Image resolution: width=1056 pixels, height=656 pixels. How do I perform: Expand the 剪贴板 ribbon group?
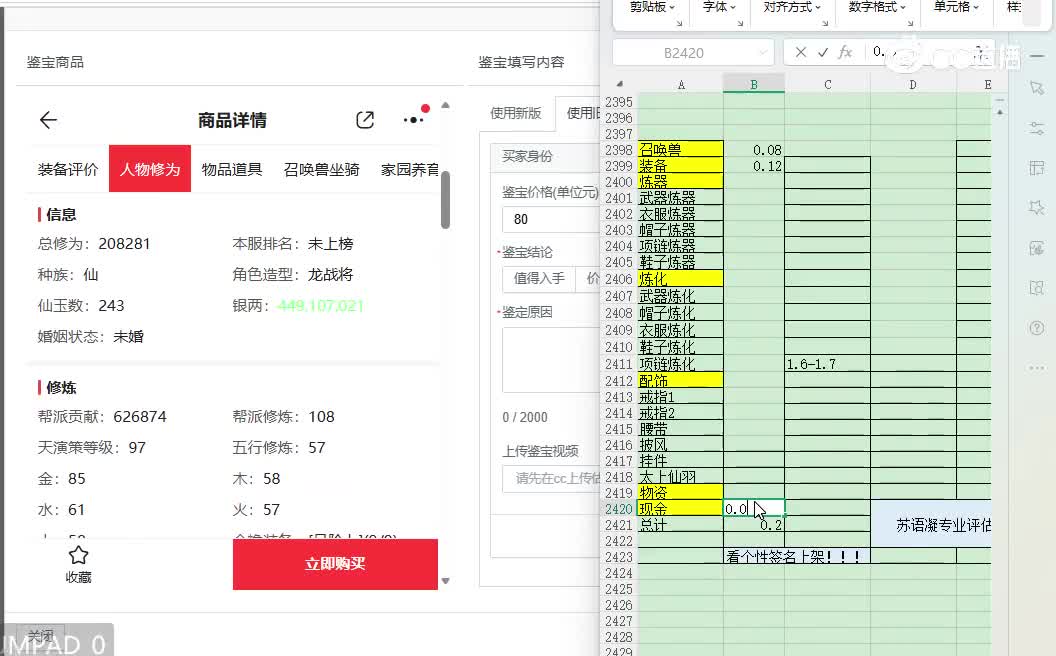[x=652, y=7]
